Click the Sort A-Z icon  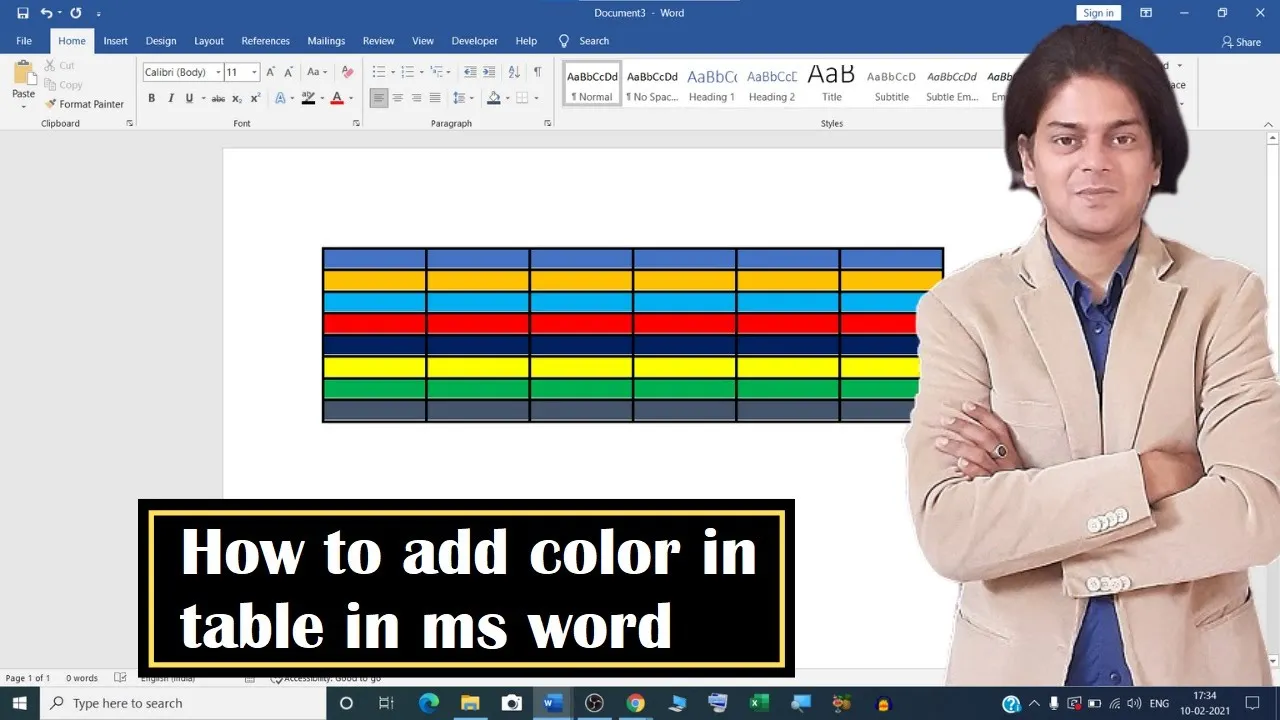point(514,72)
